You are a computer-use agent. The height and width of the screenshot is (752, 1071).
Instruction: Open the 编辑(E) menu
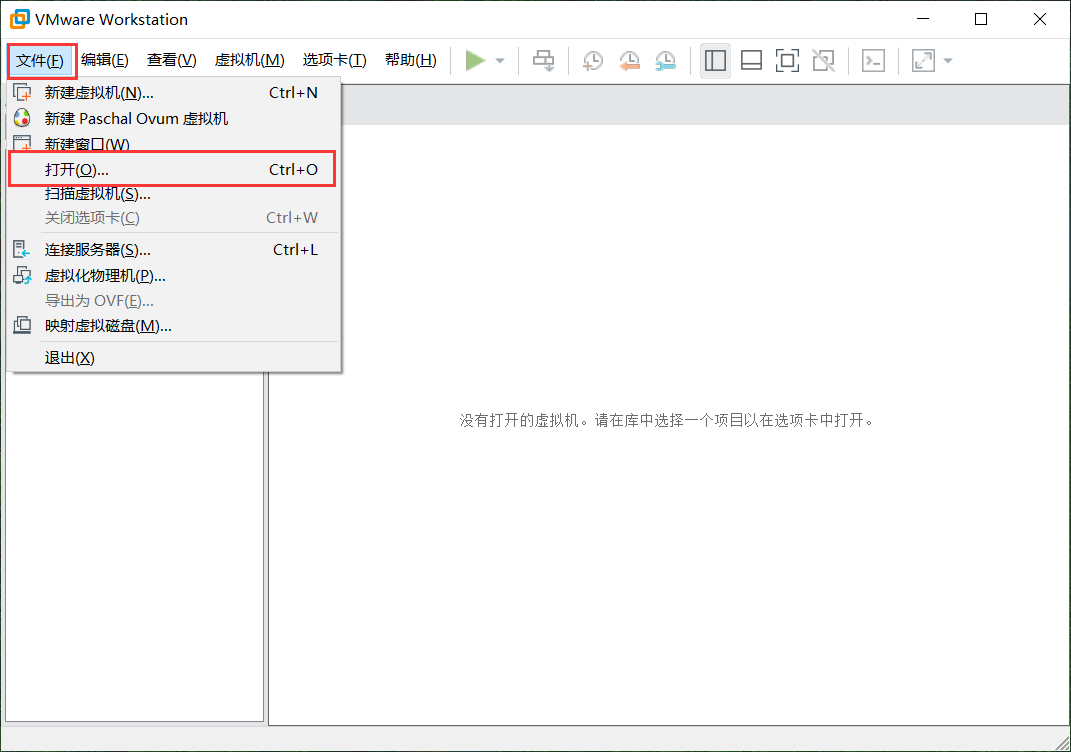click(x=105, y=61)
